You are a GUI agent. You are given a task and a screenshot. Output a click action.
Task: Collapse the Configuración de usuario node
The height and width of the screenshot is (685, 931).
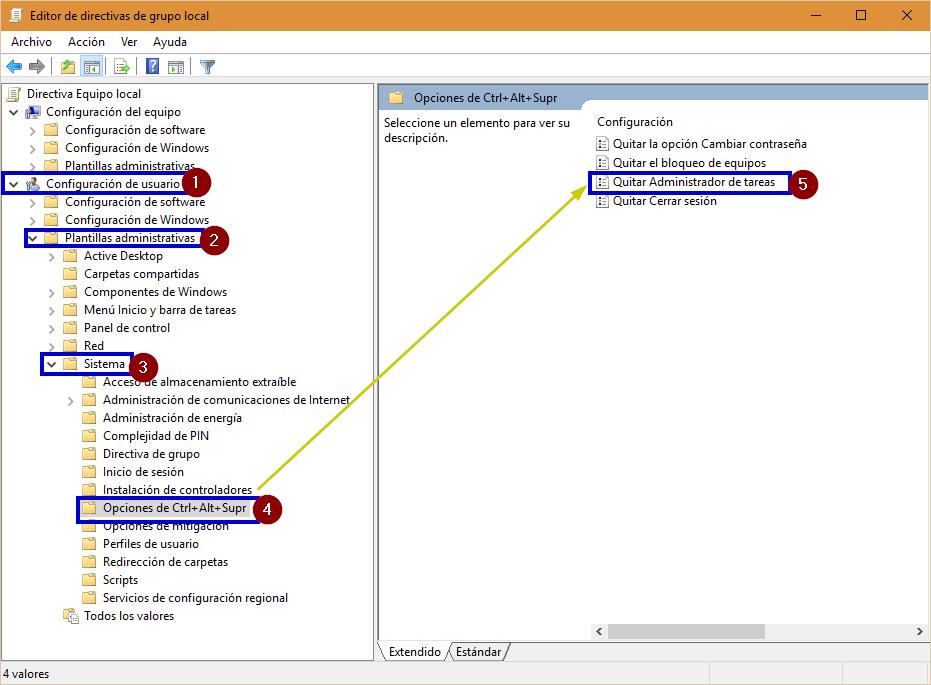(14, 184)
